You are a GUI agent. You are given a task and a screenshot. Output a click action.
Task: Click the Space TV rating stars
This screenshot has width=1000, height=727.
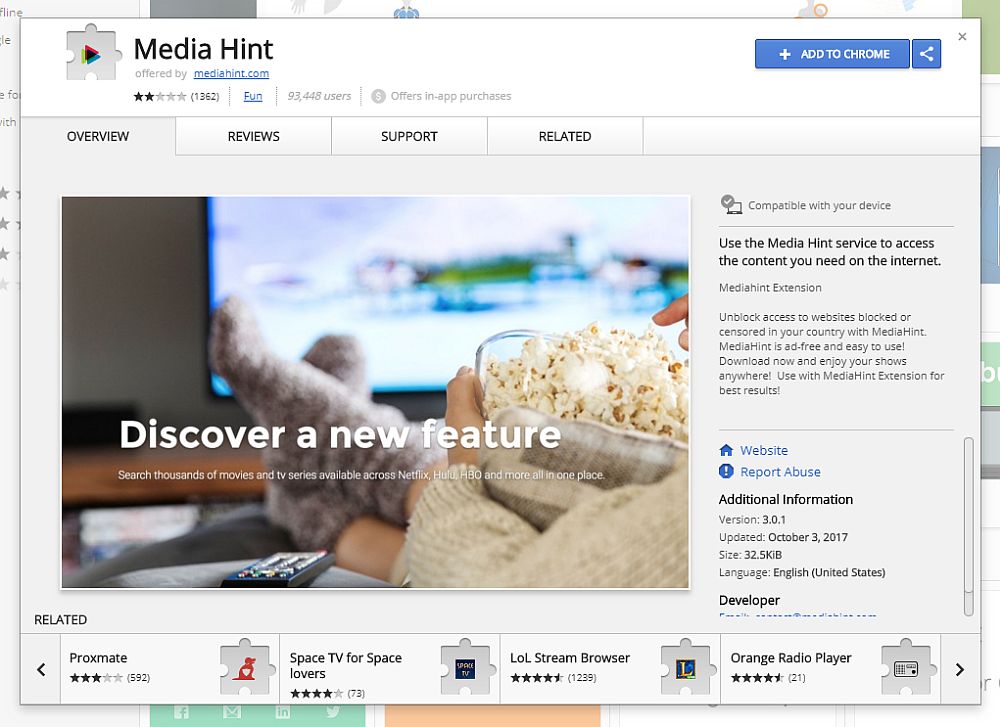[317, 694]
